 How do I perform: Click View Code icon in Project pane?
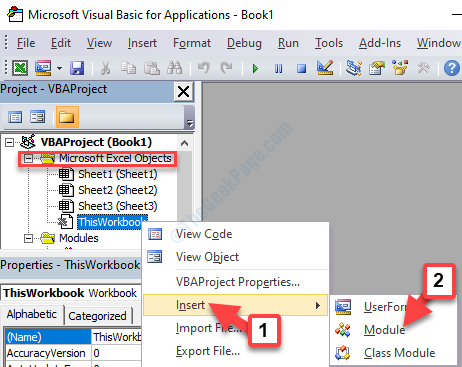click(15, 117)
